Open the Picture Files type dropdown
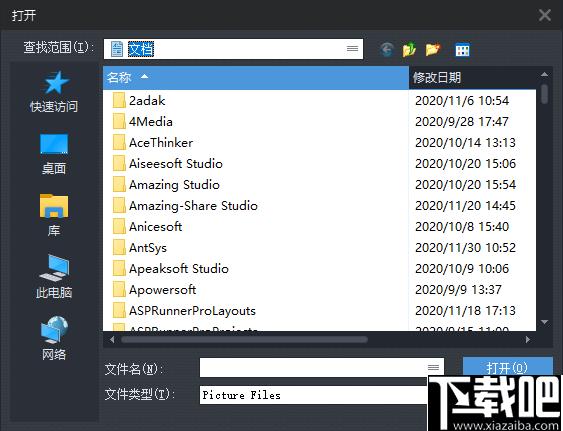This screenshot has height=431, width=563. click(x=313, y=395)
